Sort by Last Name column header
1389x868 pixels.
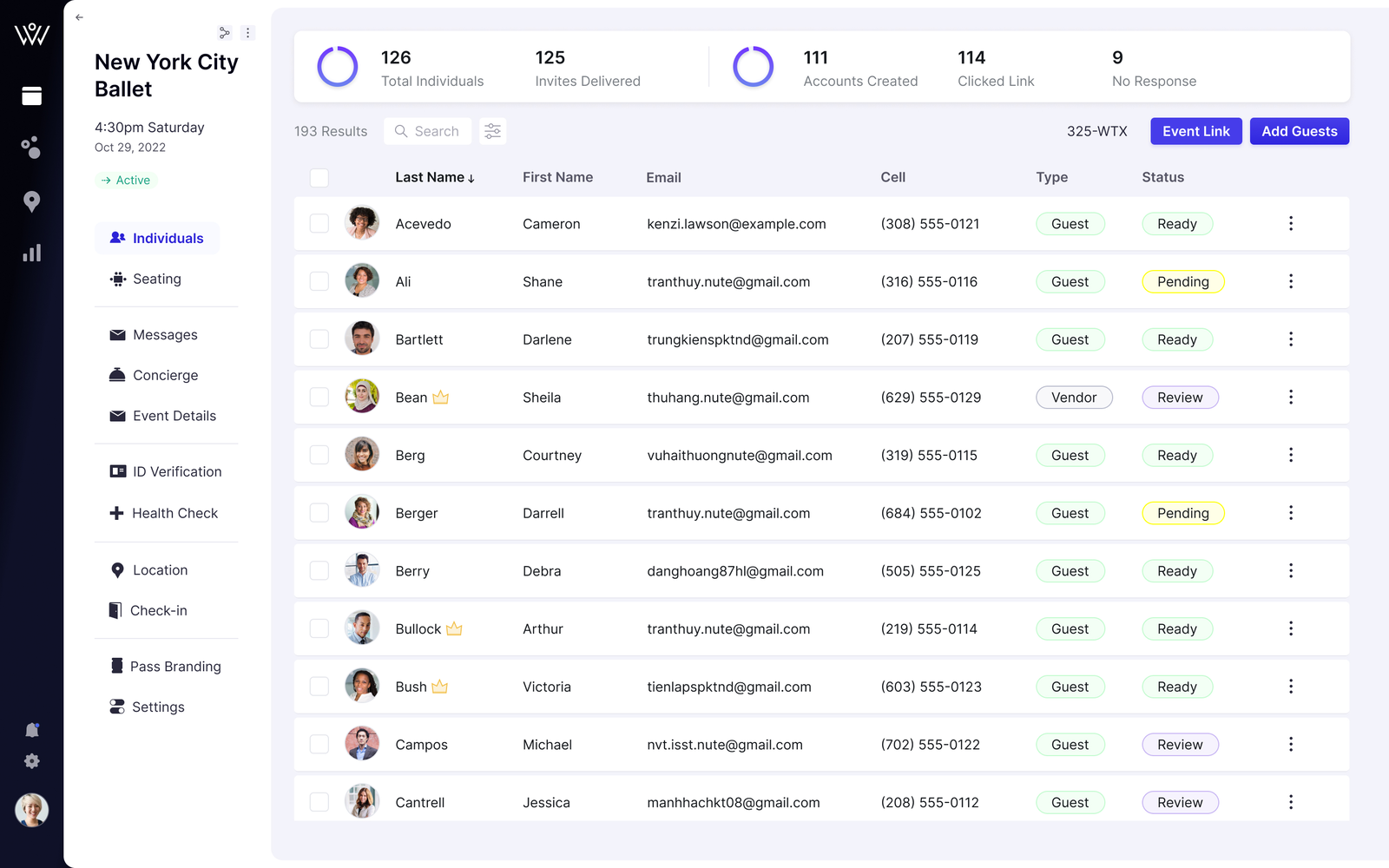coord(435,177)
